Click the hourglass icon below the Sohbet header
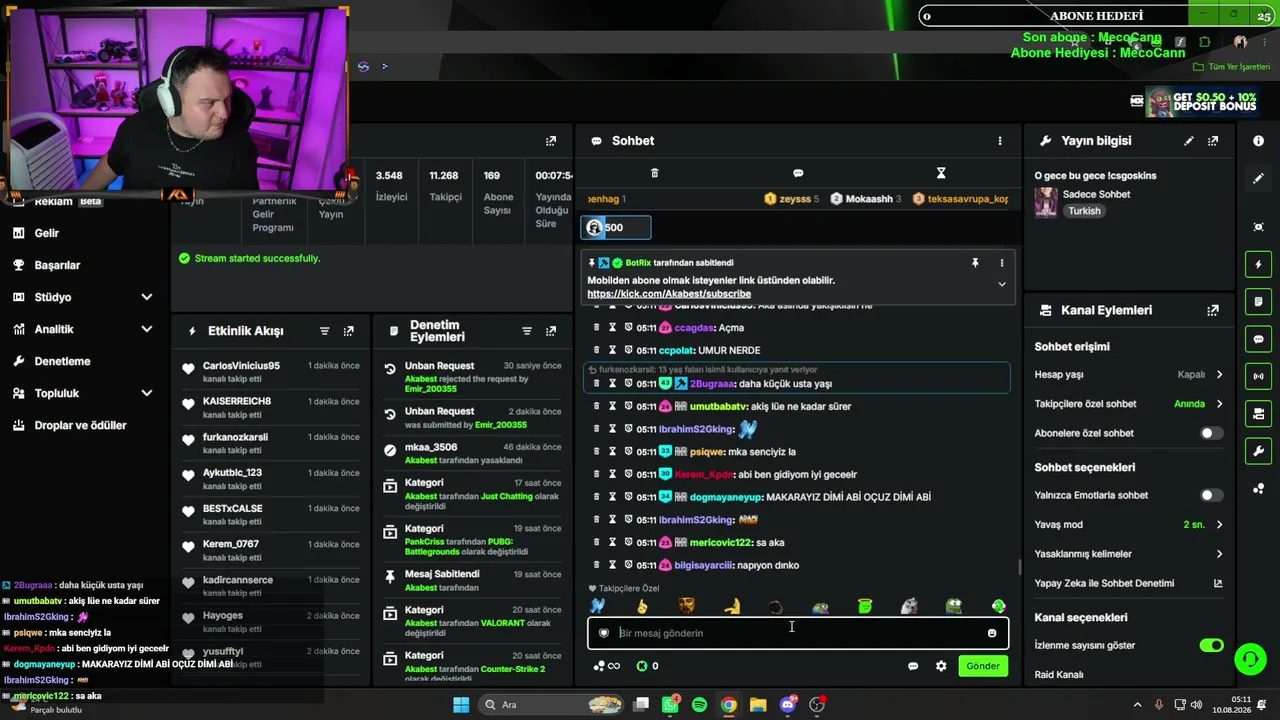 941,173
